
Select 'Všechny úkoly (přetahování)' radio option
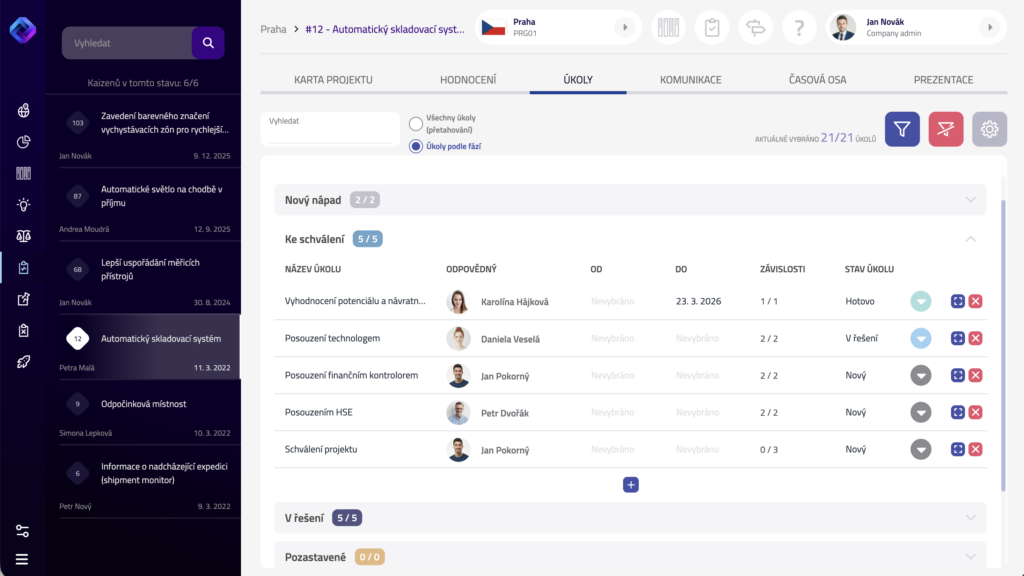pyautogui.click(x=416, y=124)
